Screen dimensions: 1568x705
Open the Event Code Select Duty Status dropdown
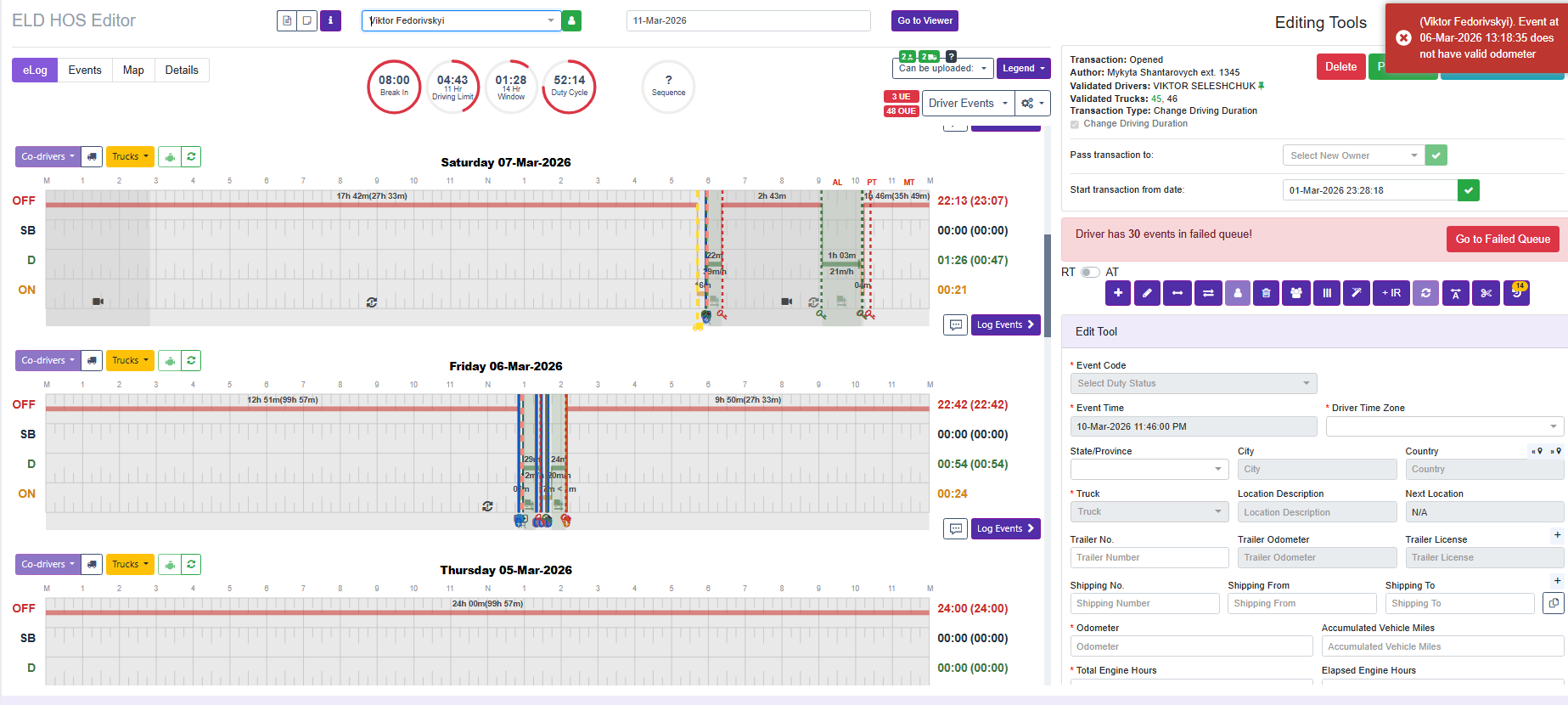click(1194, 383)
